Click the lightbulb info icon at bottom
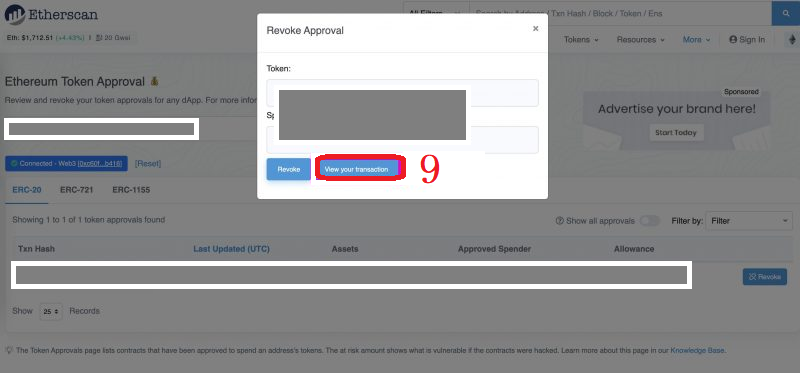The width and height of the screenshot is (800, 373). [9, 351]
